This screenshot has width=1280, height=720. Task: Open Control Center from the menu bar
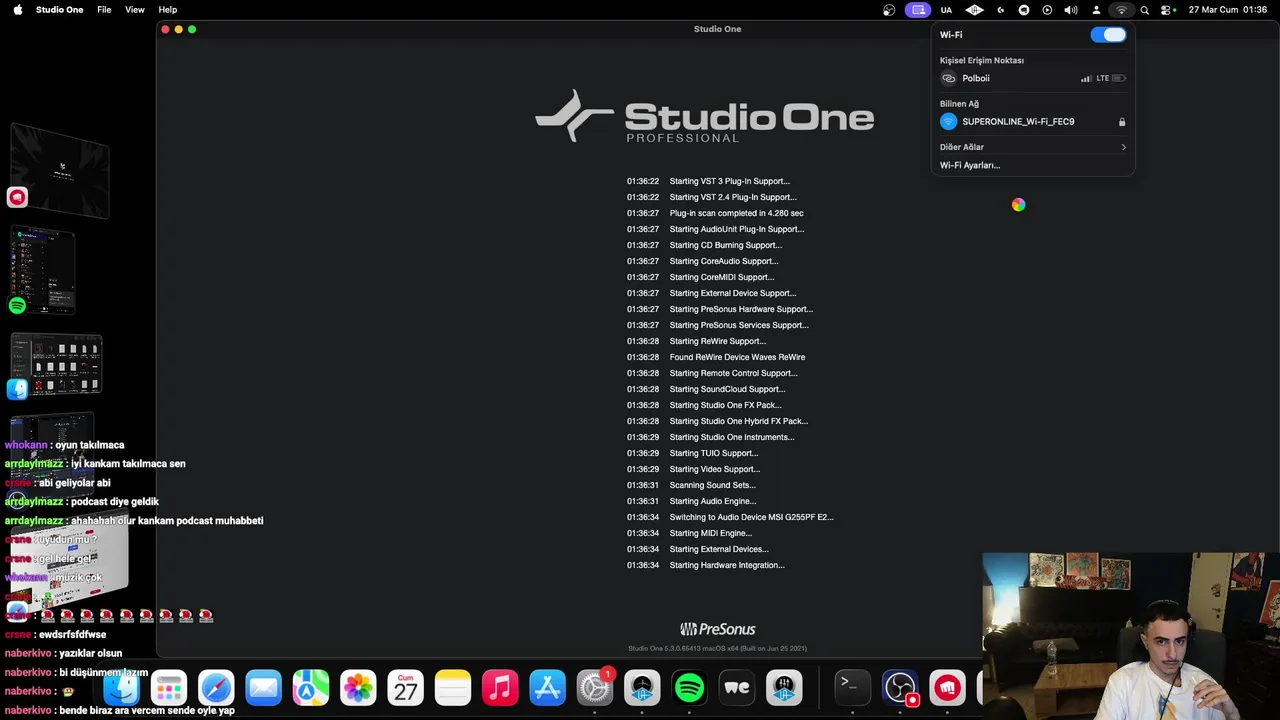click(x=1168, y=10)
